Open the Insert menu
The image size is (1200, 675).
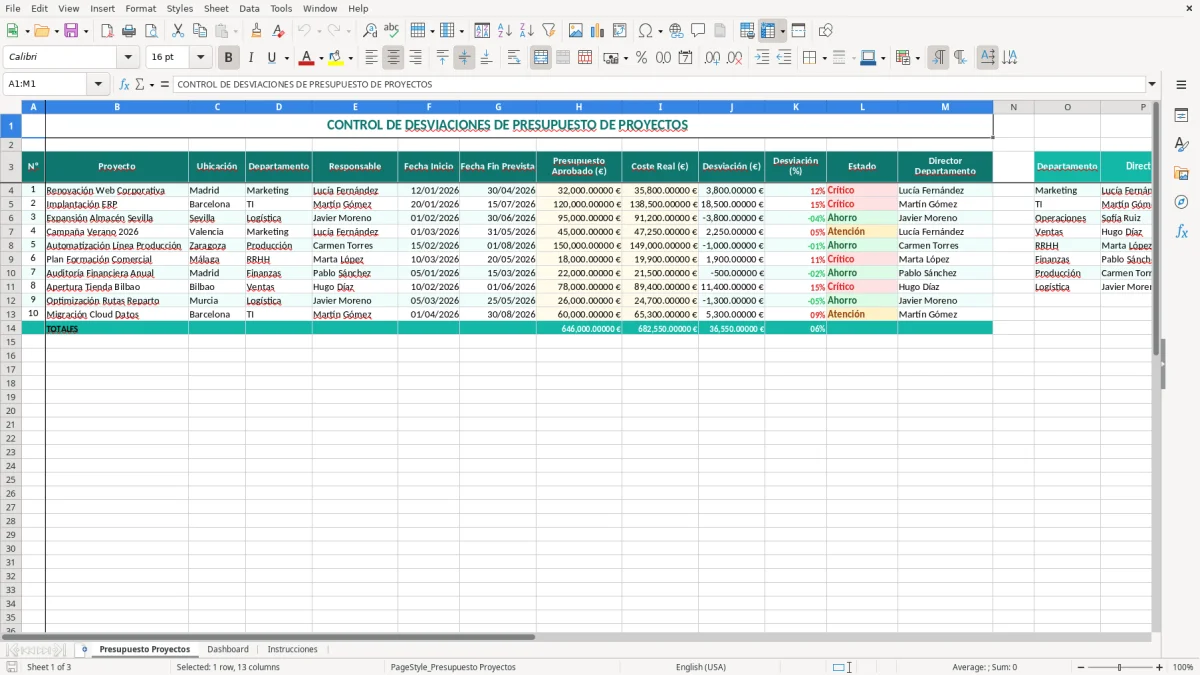102,8
